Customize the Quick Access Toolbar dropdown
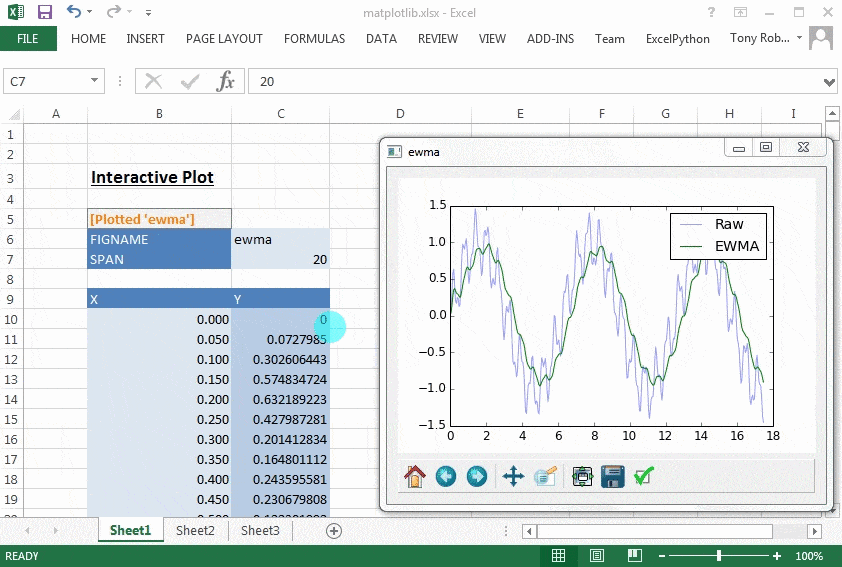842x567 pixels. point(148,12)
